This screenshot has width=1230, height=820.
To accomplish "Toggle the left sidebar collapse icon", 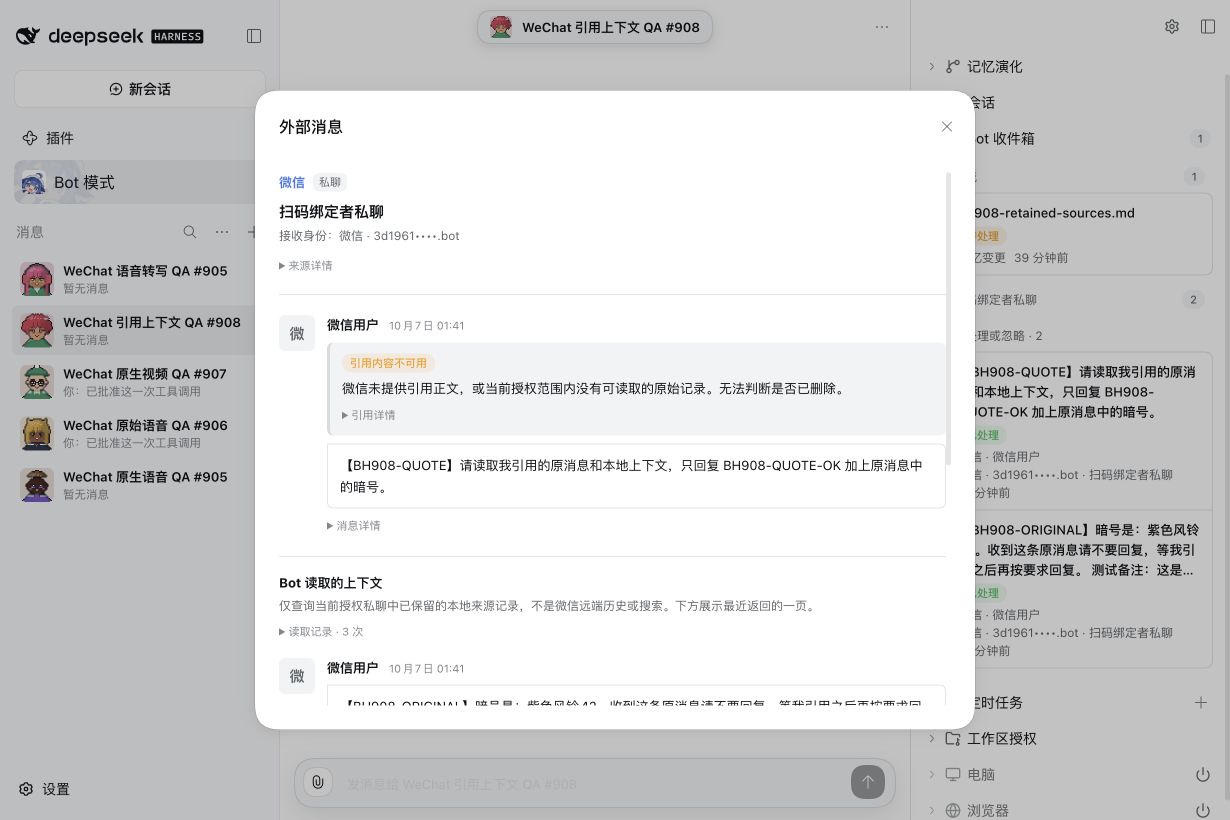I will 254,36.
